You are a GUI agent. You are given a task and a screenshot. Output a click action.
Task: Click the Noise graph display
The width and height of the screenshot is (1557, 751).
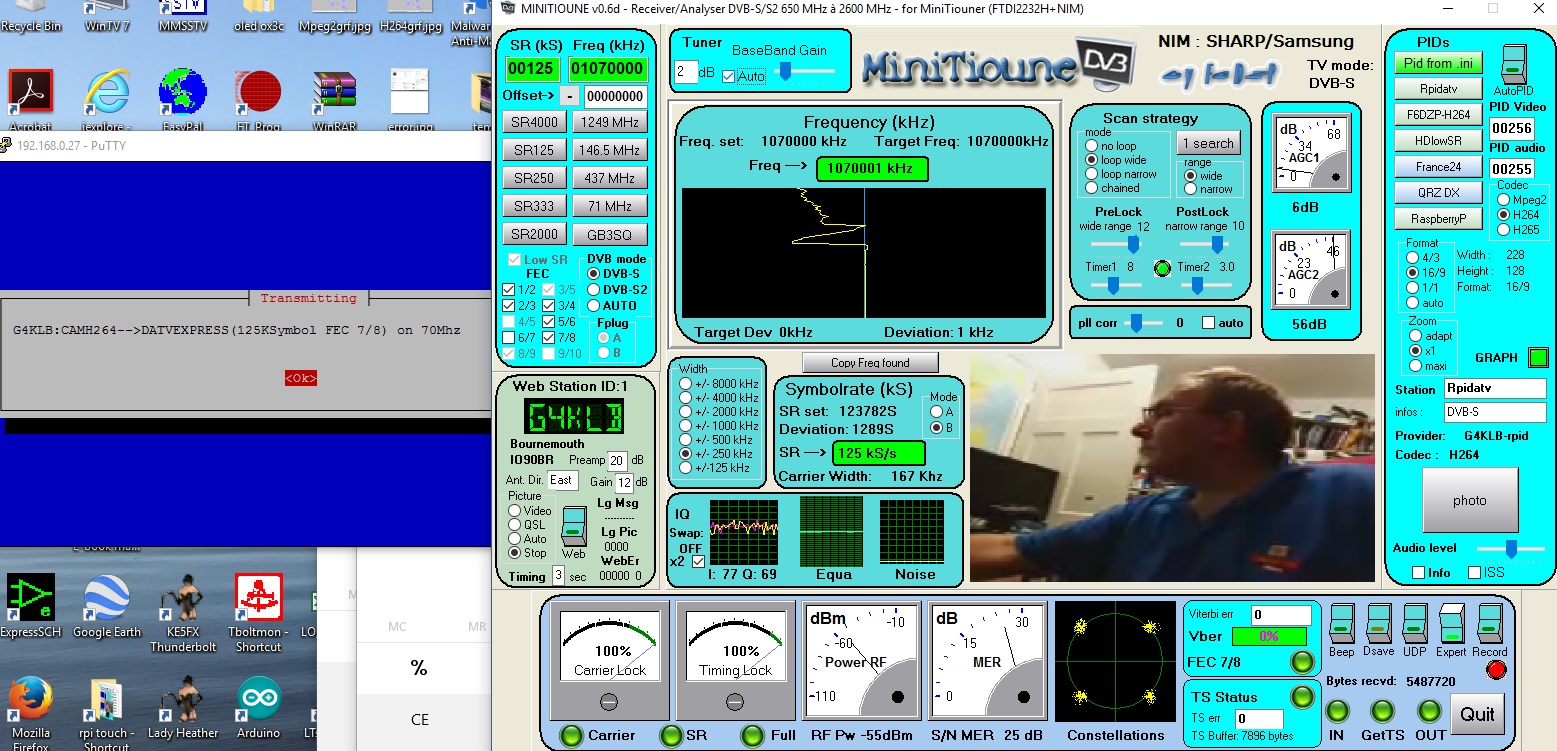pyautogui.click(x=912, y=533)
